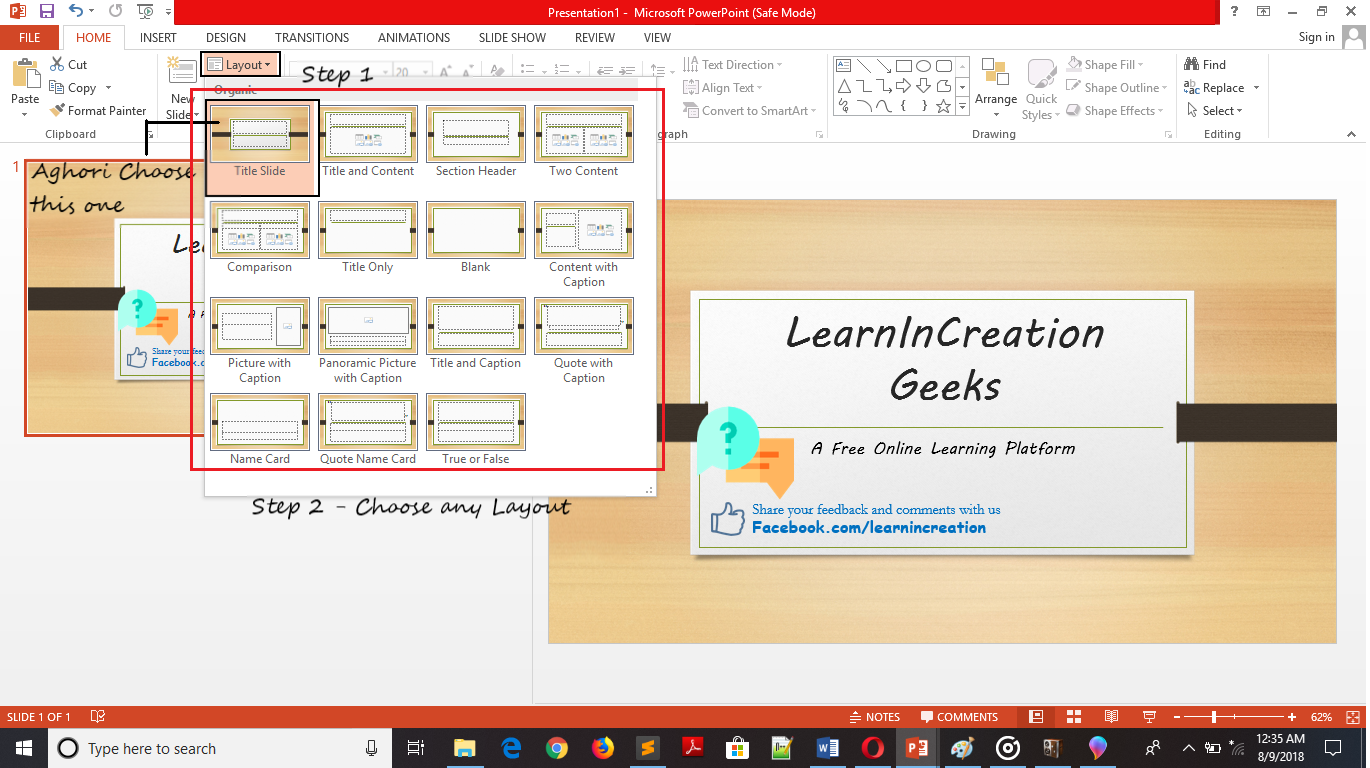Collapse the Layout dropdown menu
This screenshot has width=1370, height=768.
click(x=240, y=65)
